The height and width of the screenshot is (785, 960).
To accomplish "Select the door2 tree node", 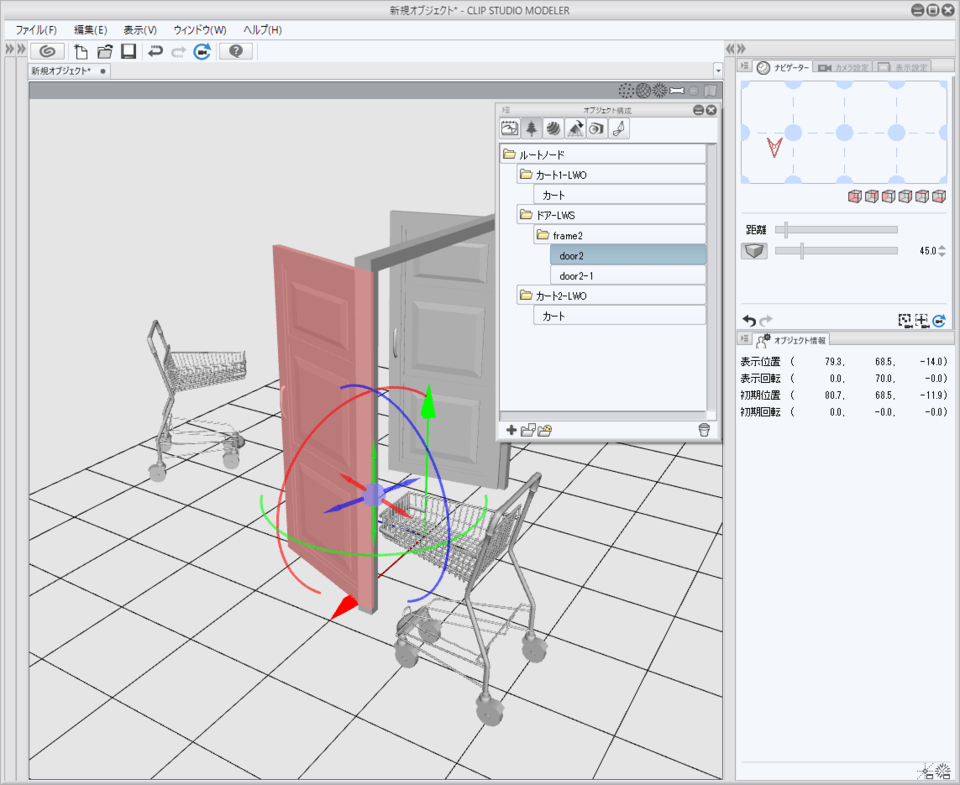I will pos(628,255).
